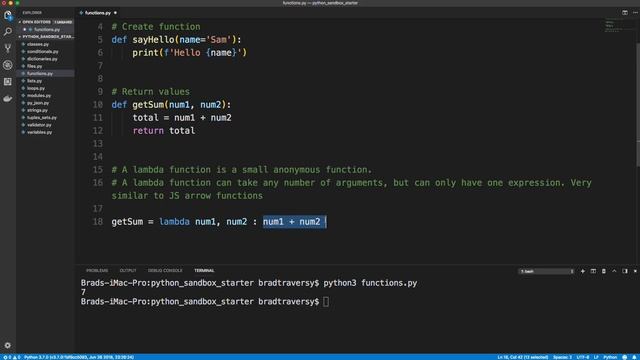Maximize panel size with the chevron-up icon
Viewport: 640px width, 360px height.
(614, 271)
